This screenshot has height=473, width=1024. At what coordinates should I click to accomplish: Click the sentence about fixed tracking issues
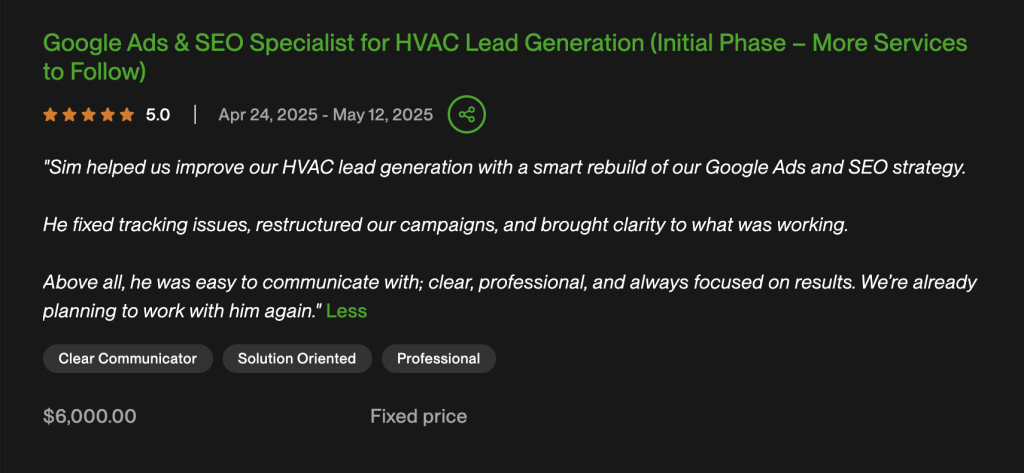point(445,224)
